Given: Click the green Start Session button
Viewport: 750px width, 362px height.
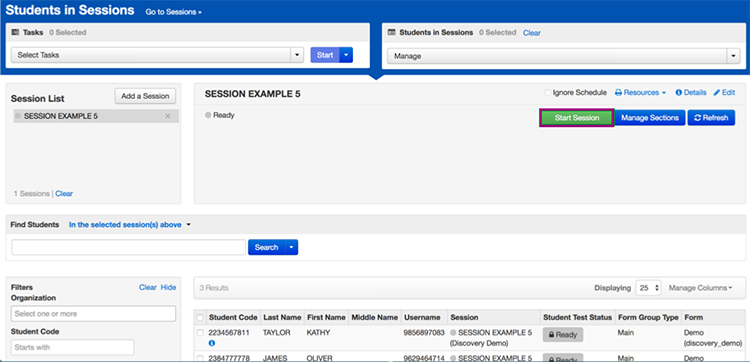Looking at the screenshot, I should (x=577, y=118).
